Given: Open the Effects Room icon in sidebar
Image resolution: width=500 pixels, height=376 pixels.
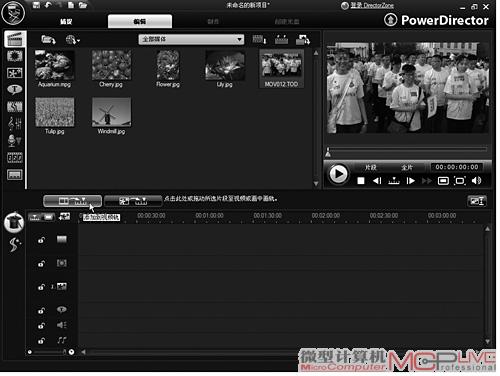Looking at the screenshot, I should [x=15, y=56].
